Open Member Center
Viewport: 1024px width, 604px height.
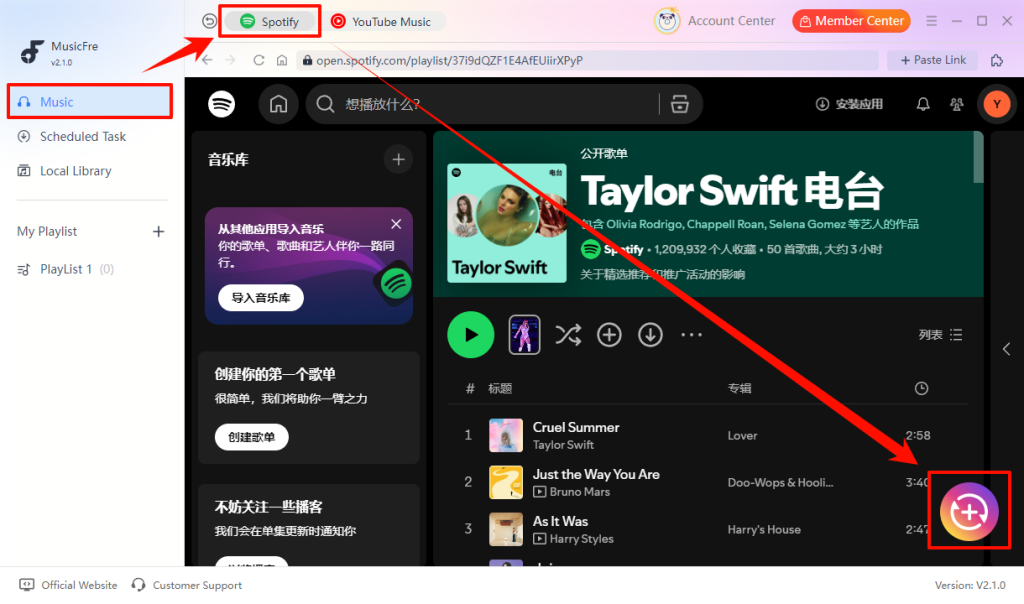click(x=852, y=21)
